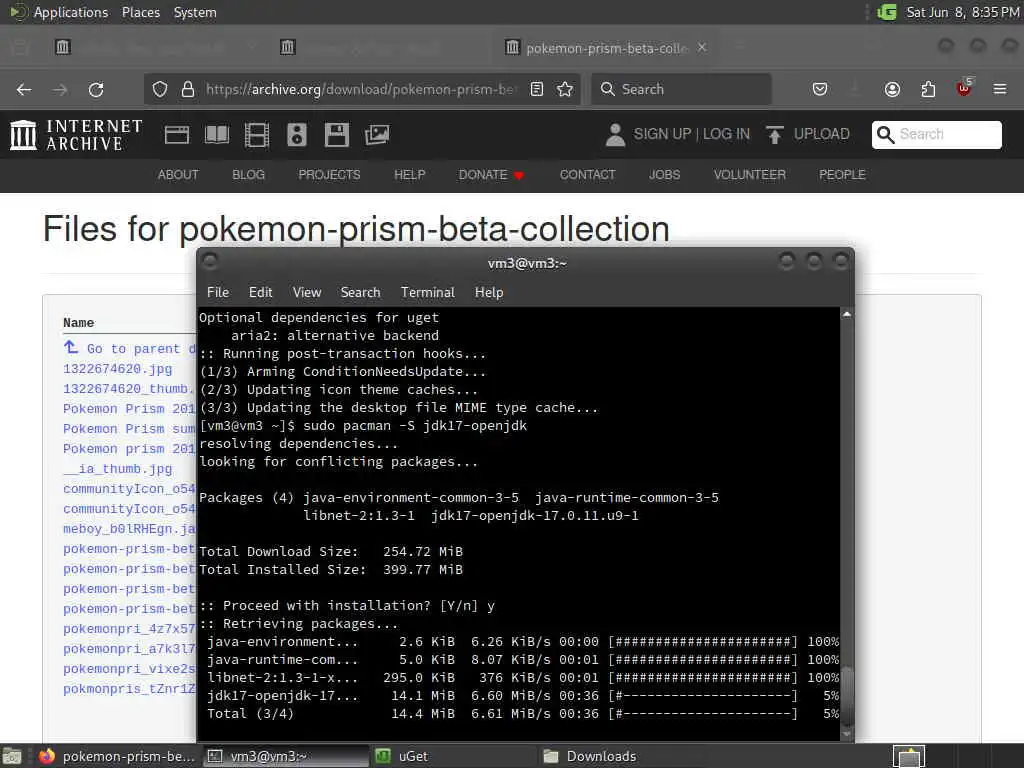The image size is (1024, 768).
Task: Open terminal Search menu
Action: tap(360, 293)
